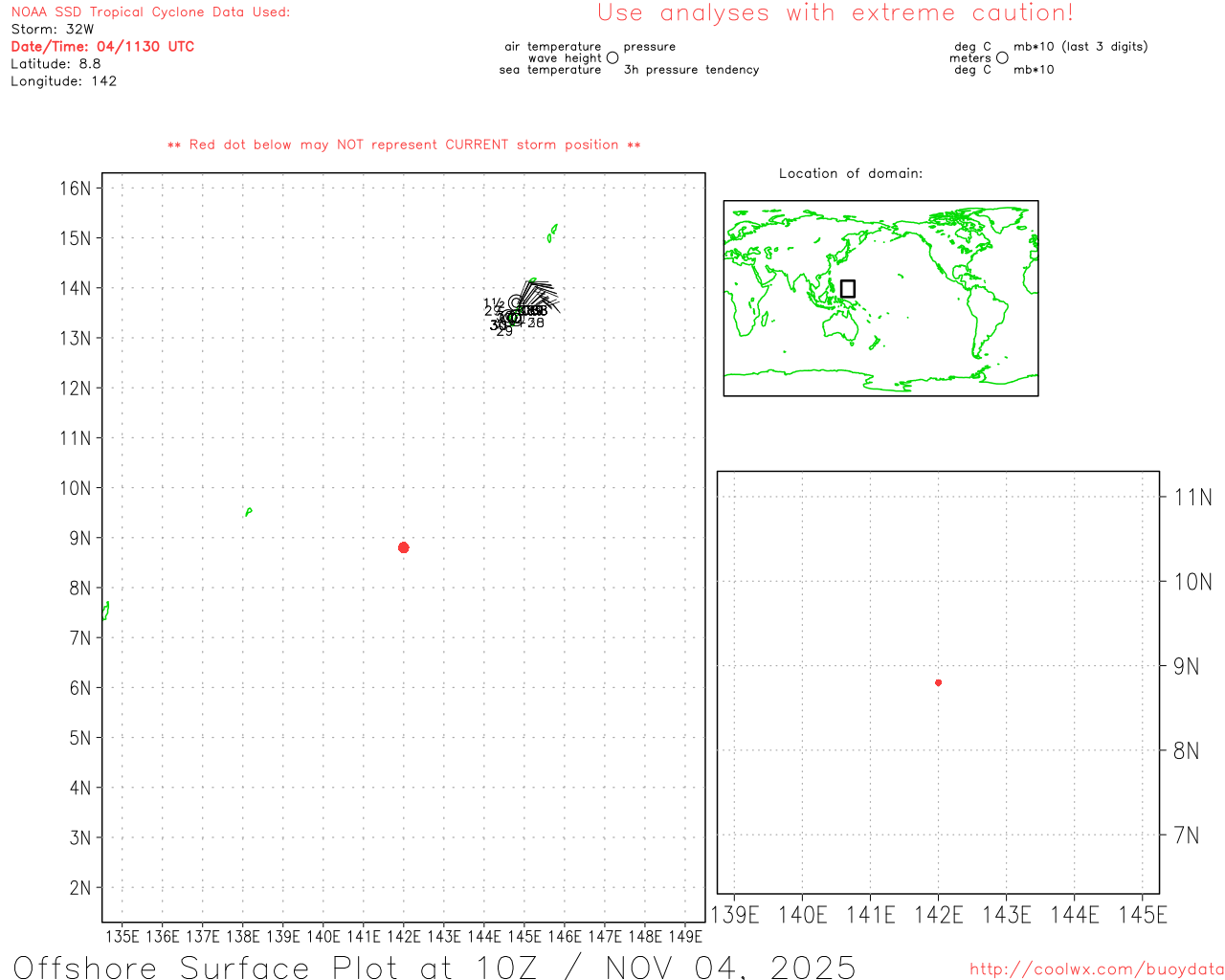Click the "wave height" legend label
Viewport: 1225px width, 980px height.
pyautogui.click(x=565, y=58)
